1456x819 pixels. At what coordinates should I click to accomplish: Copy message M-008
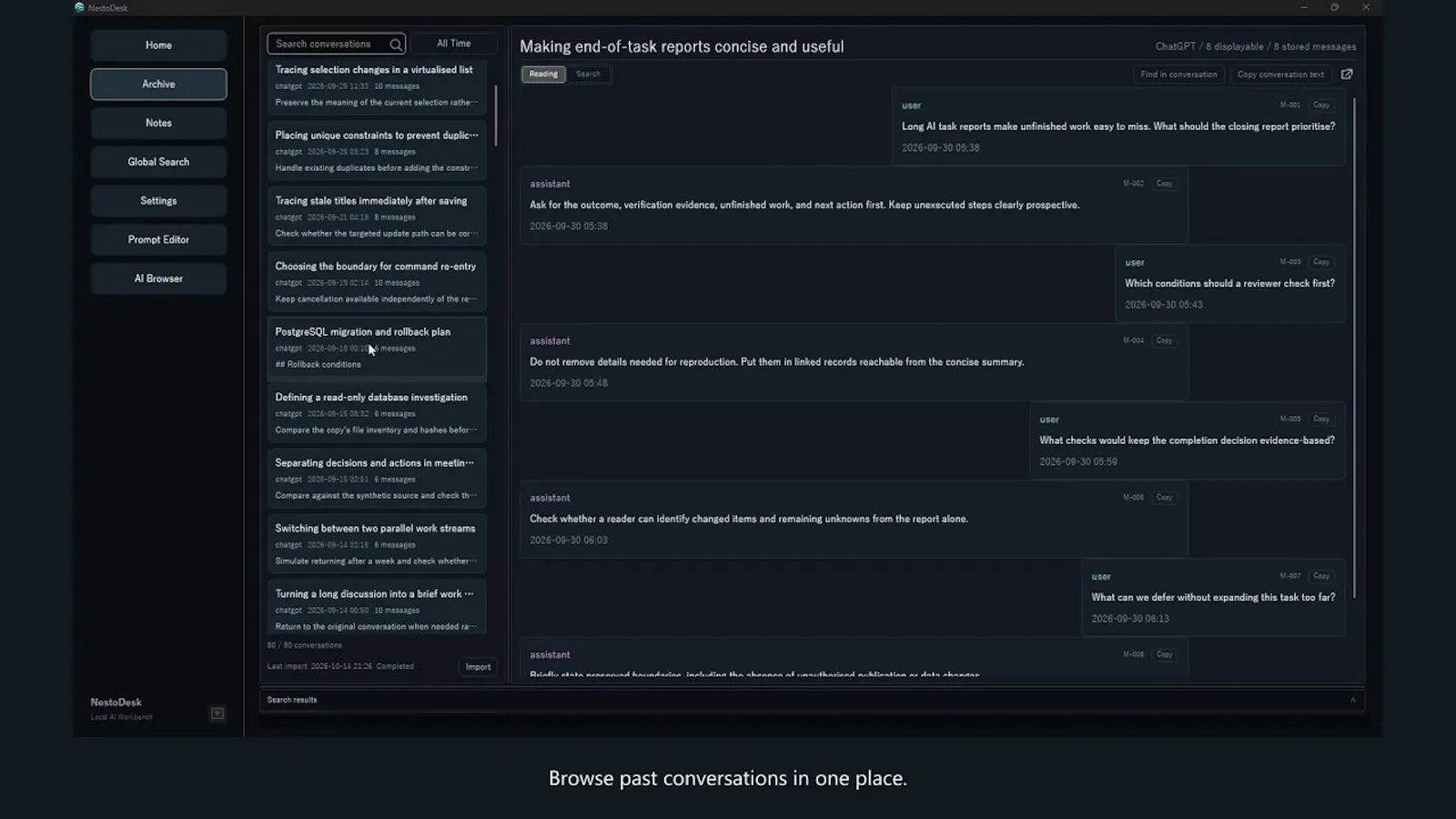(1164, 655)
